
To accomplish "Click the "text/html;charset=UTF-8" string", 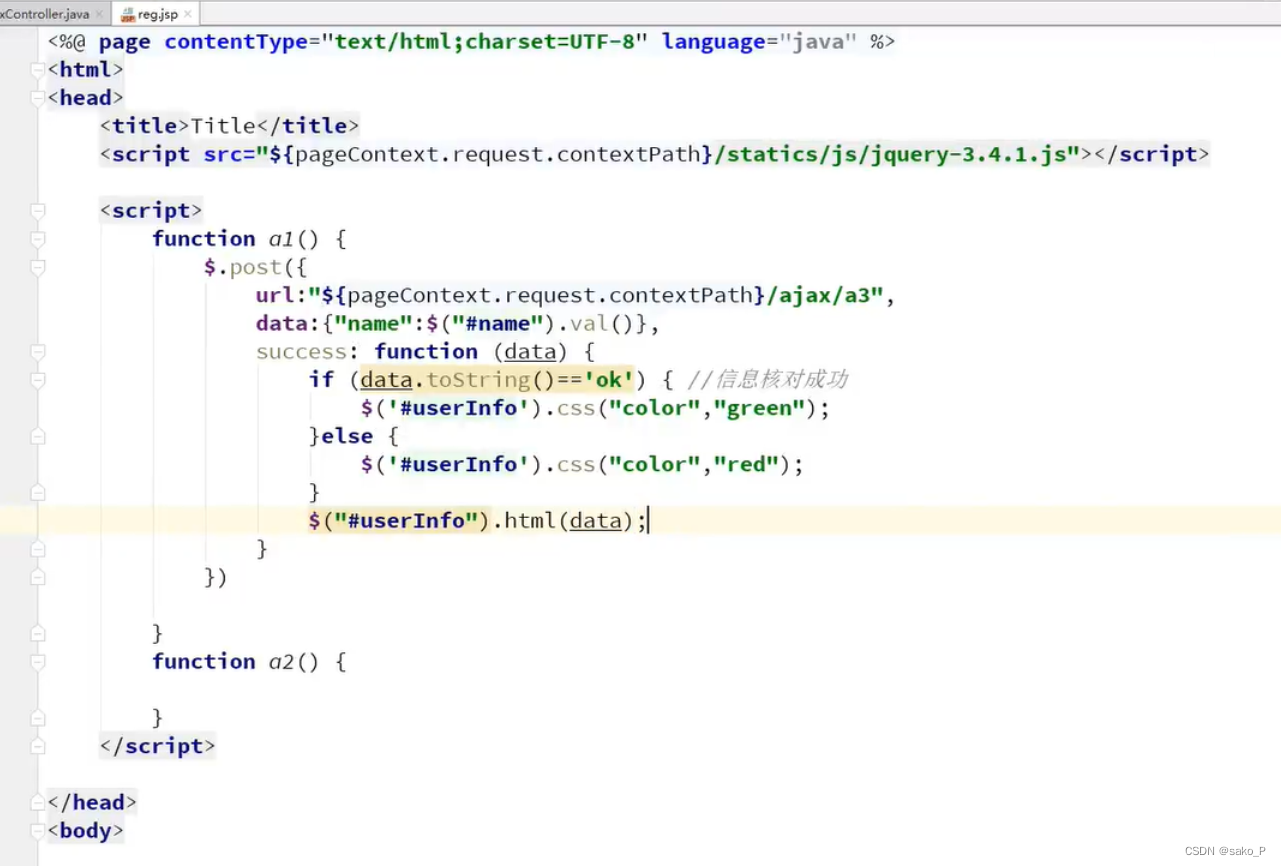I will [x=485, y=42].
